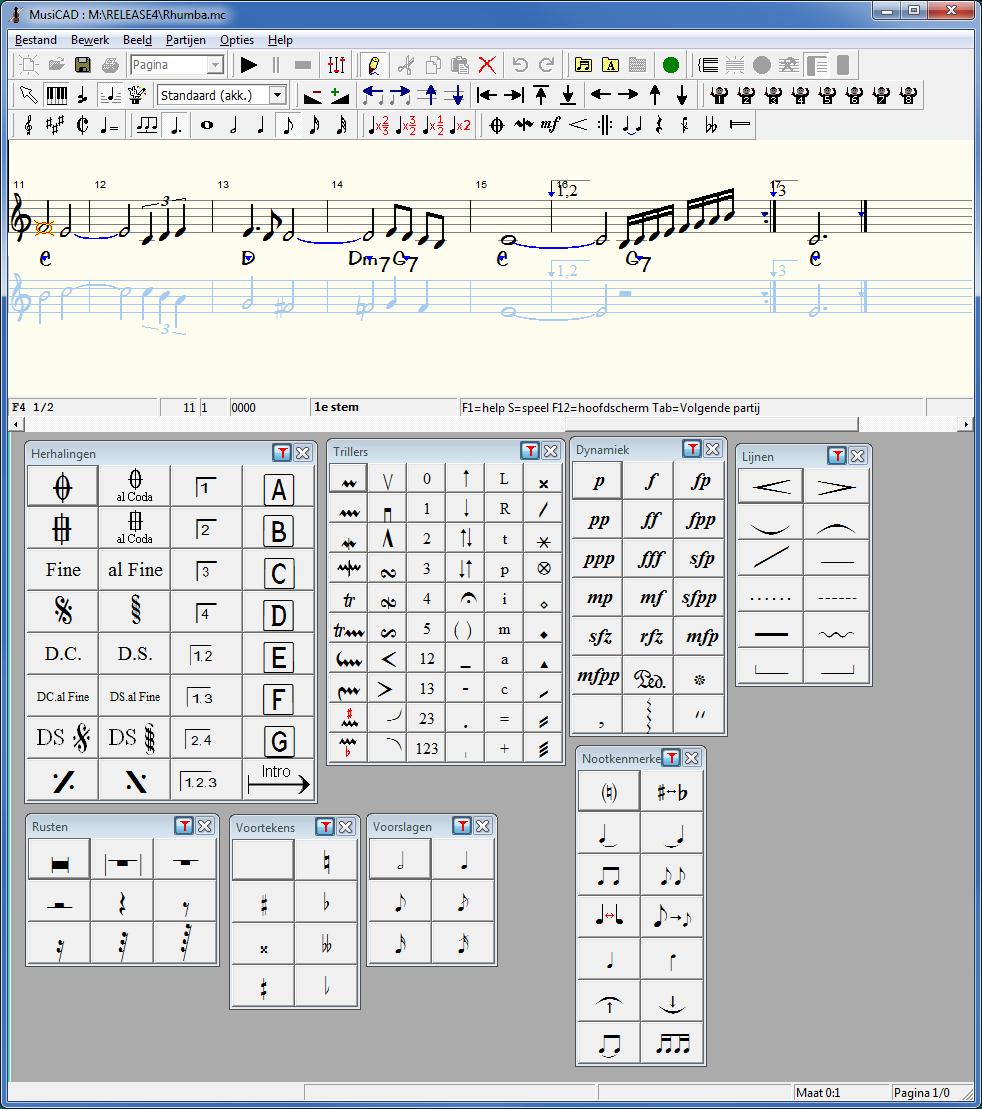The height and width of the screenshot is (1109, 982).
Task: Click the Segno symbol in Herhalingen
Action: 62,611
